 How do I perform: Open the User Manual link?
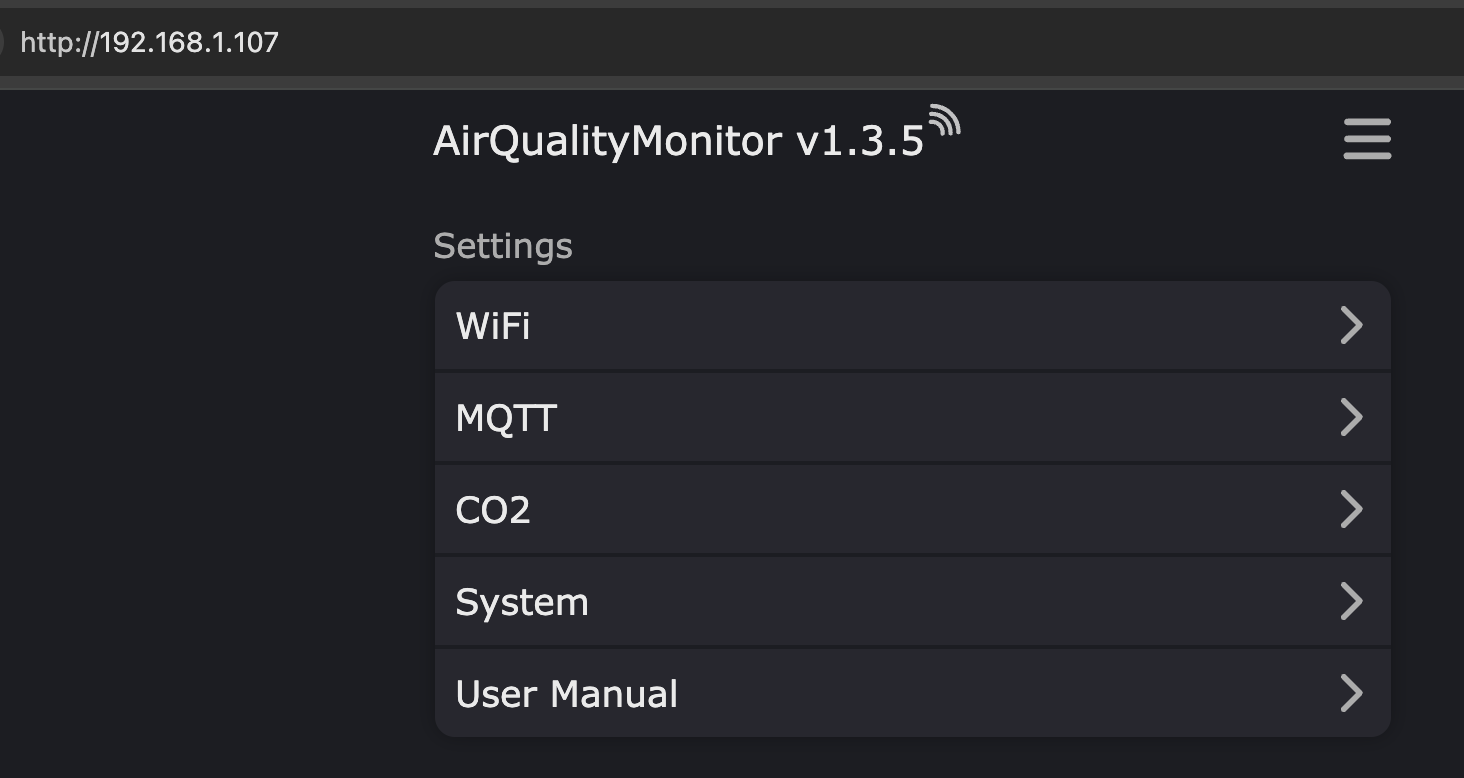point(567,694)
